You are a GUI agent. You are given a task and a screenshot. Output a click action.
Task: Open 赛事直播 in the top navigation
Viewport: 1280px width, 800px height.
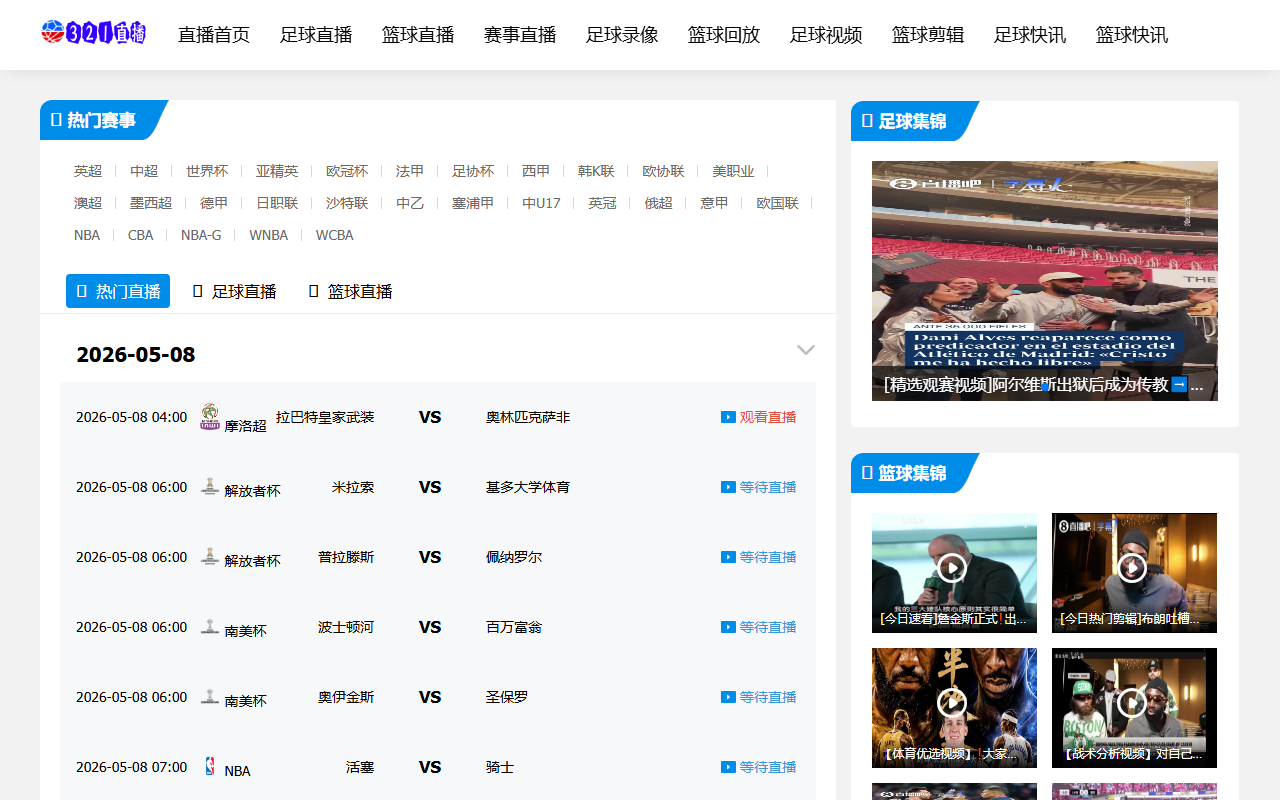[x=520, y=35]
